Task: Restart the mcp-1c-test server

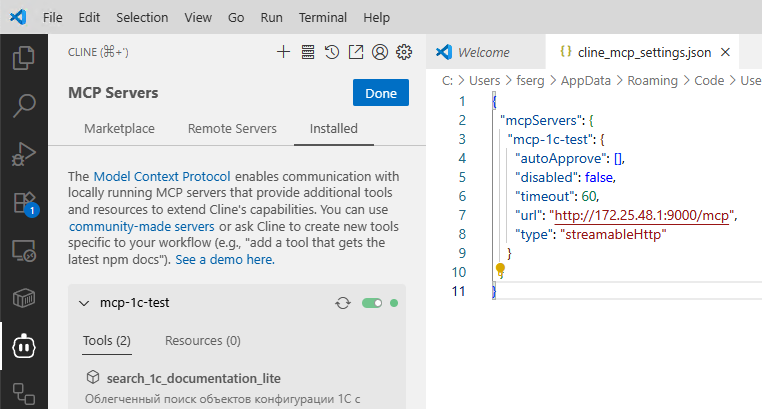Action: (343, 303)
